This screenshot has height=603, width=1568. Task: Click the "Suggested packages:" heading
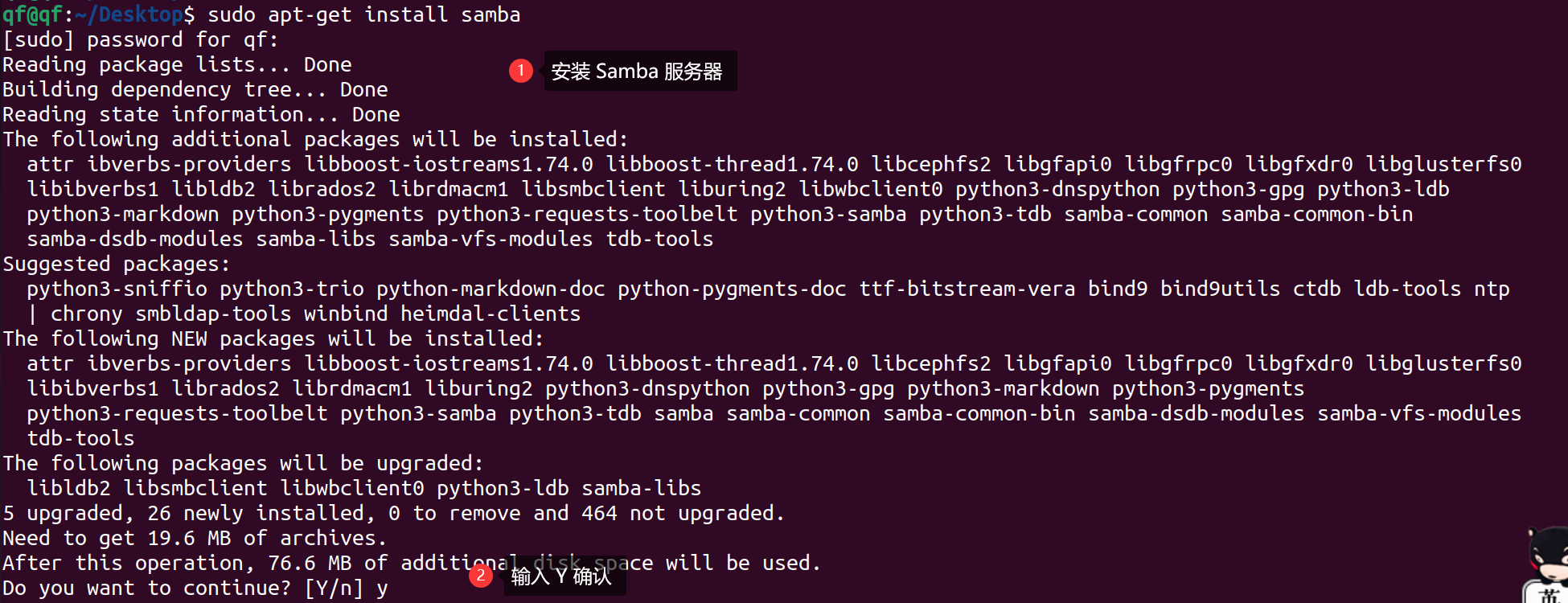[x=116, y=264]
